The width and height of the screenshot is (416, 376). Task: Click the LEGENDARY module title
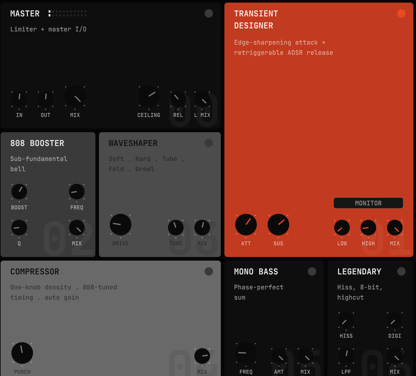(359, 271)
